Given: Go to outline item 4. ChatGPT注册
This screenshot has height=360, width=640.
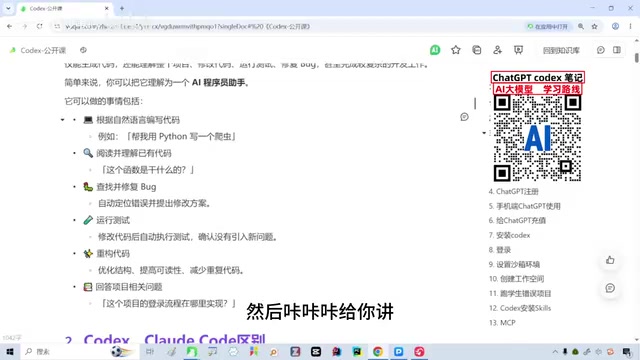Looking at the screenshot, I should [513, 191].
